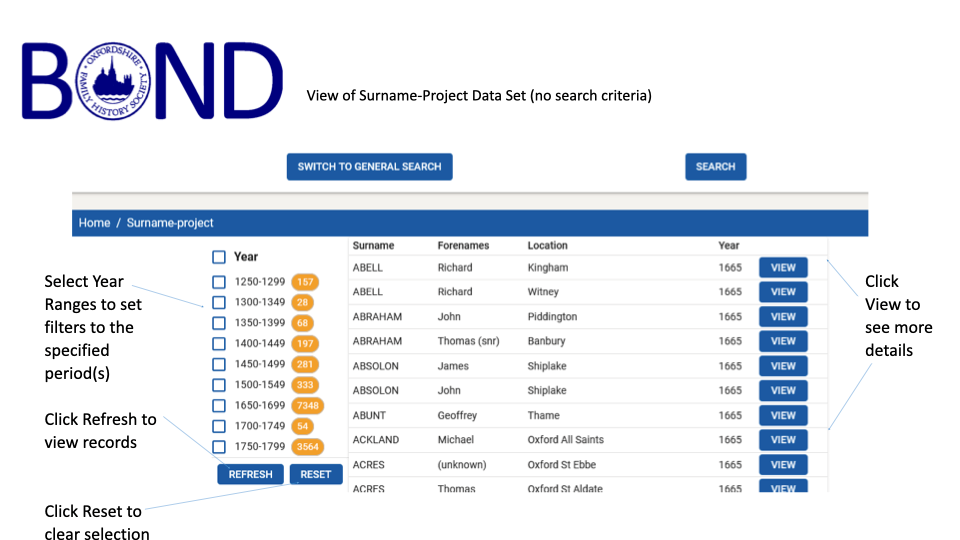Check the 1650-1699 year range
Viewport: 960px width, 540px height.
coord(219,405)
